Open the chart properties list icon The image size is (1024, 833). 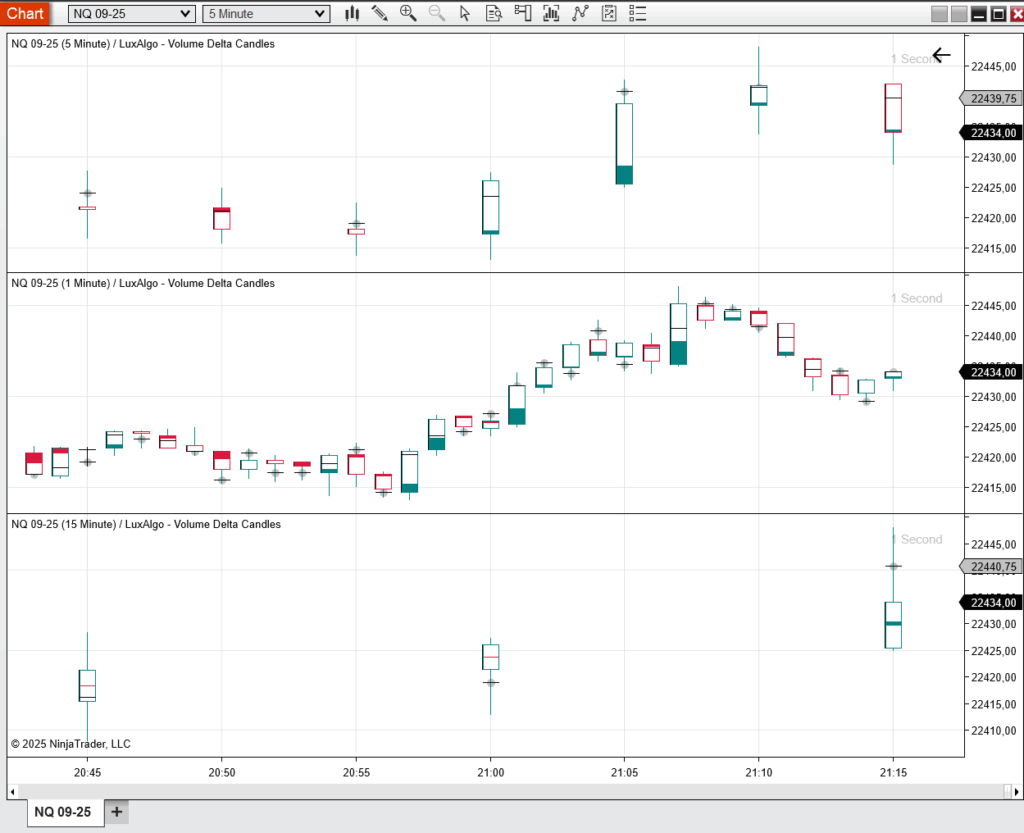click(637, 13)
